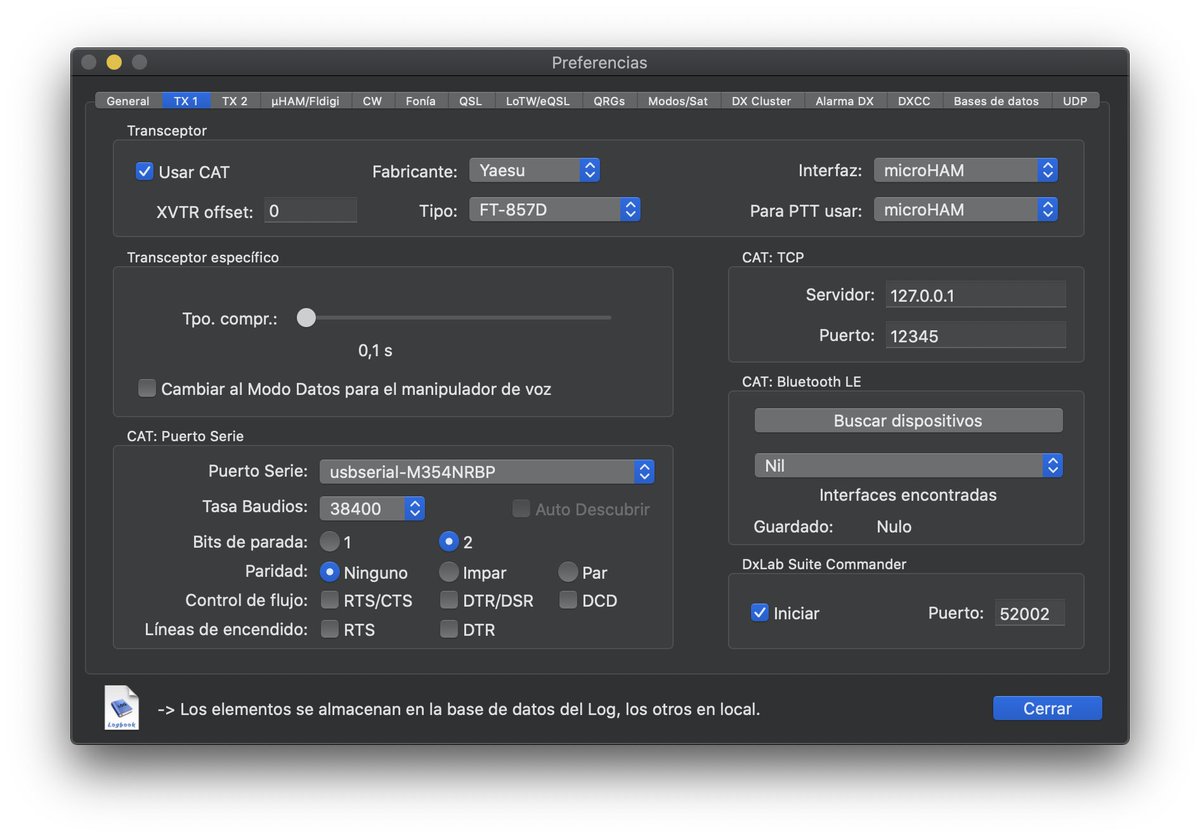1200x838 pixels.
Task: Click the Interfaces encontradas label
Action: [908, 495]
